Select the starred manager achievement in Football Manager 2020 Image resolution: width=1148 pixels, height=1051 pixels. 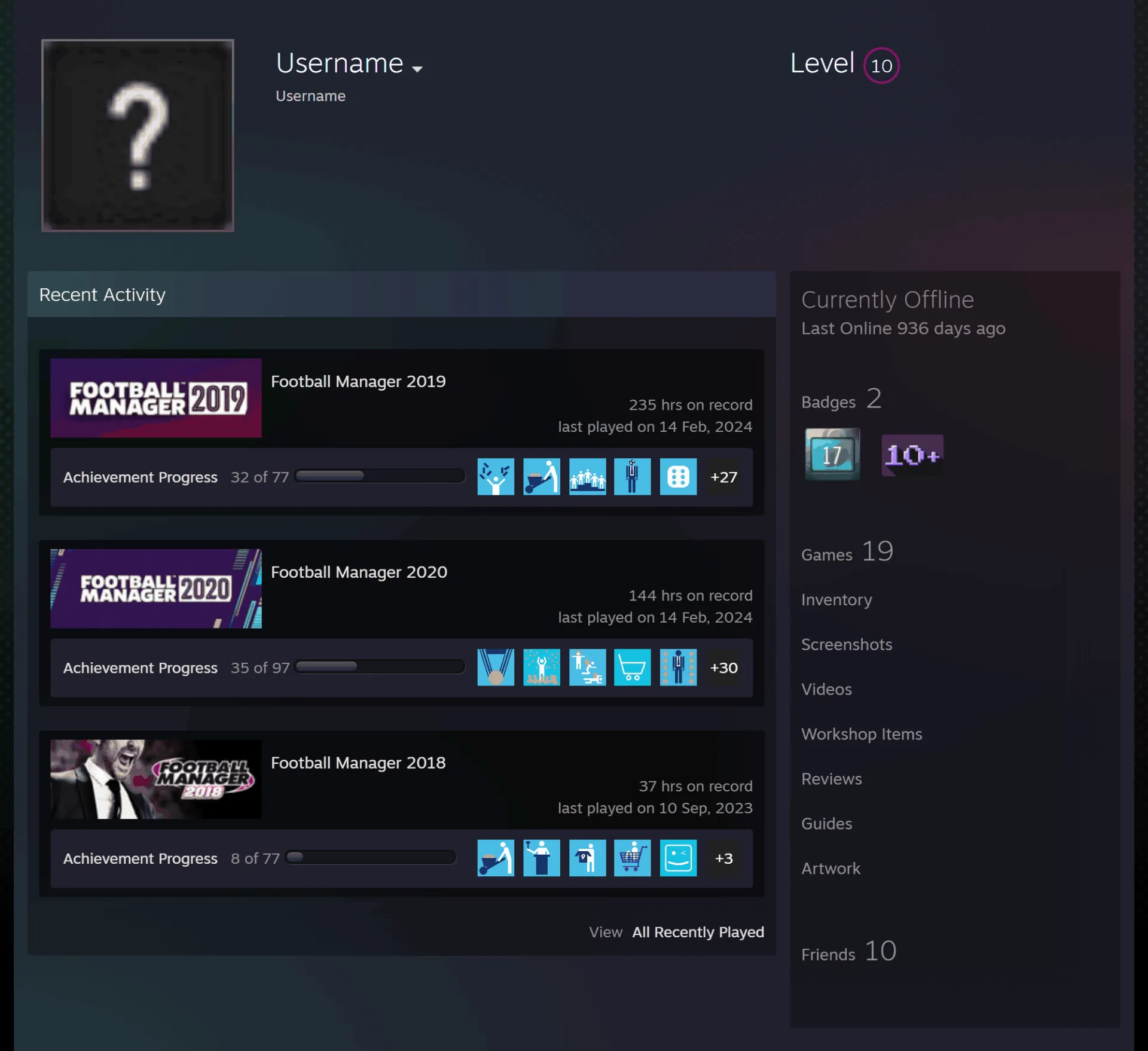tap(678, 667)
